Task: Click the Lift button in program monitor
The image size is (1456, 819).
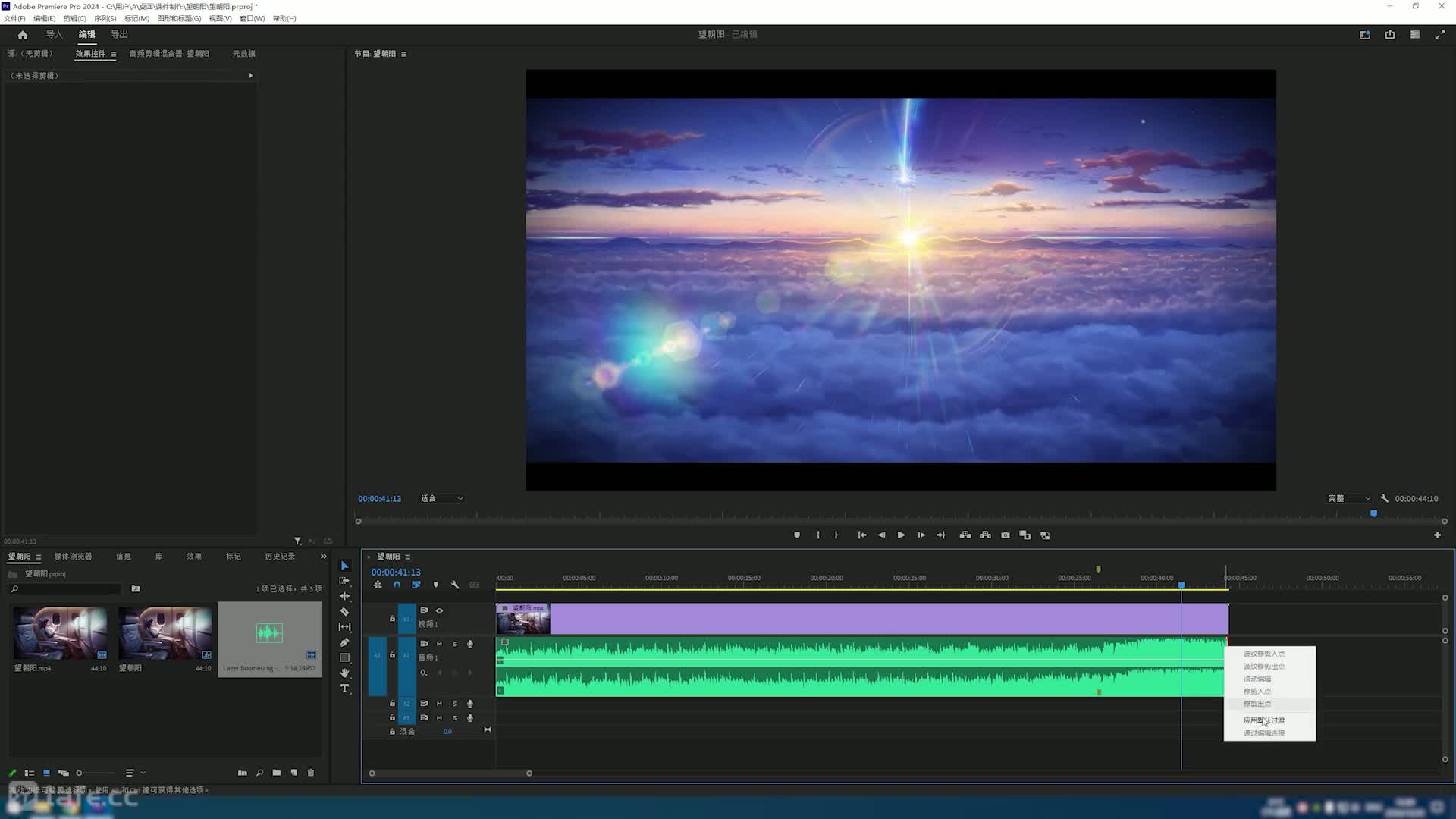Action: click(x=965, y=535)
